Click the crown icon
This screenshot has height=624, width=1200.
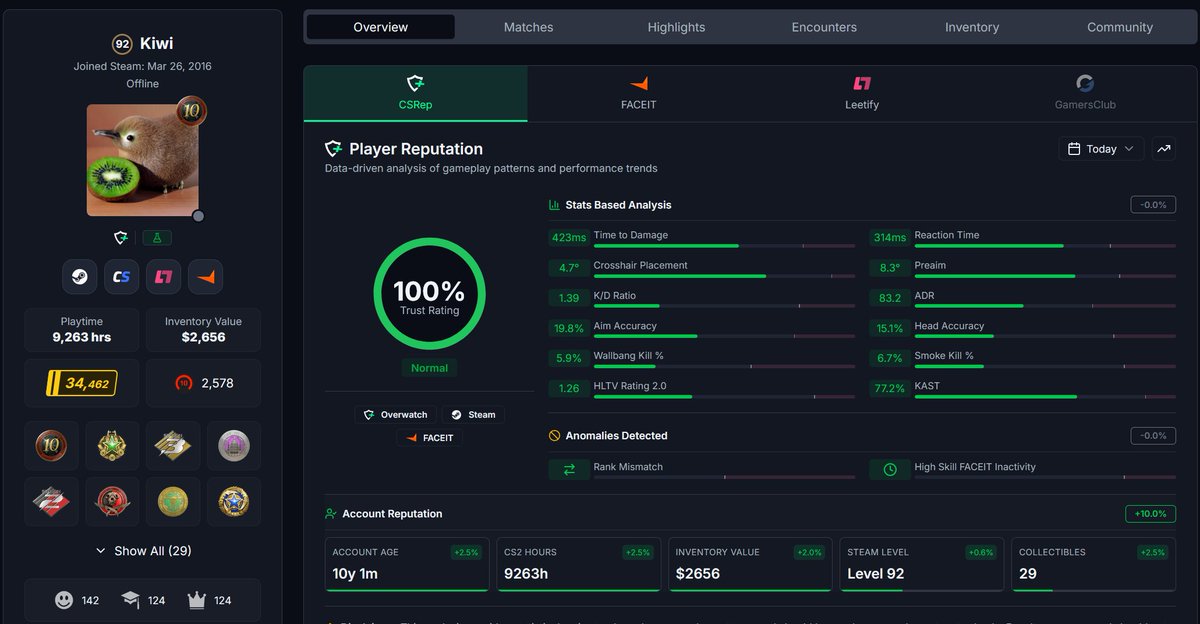(x=197, y=600)
